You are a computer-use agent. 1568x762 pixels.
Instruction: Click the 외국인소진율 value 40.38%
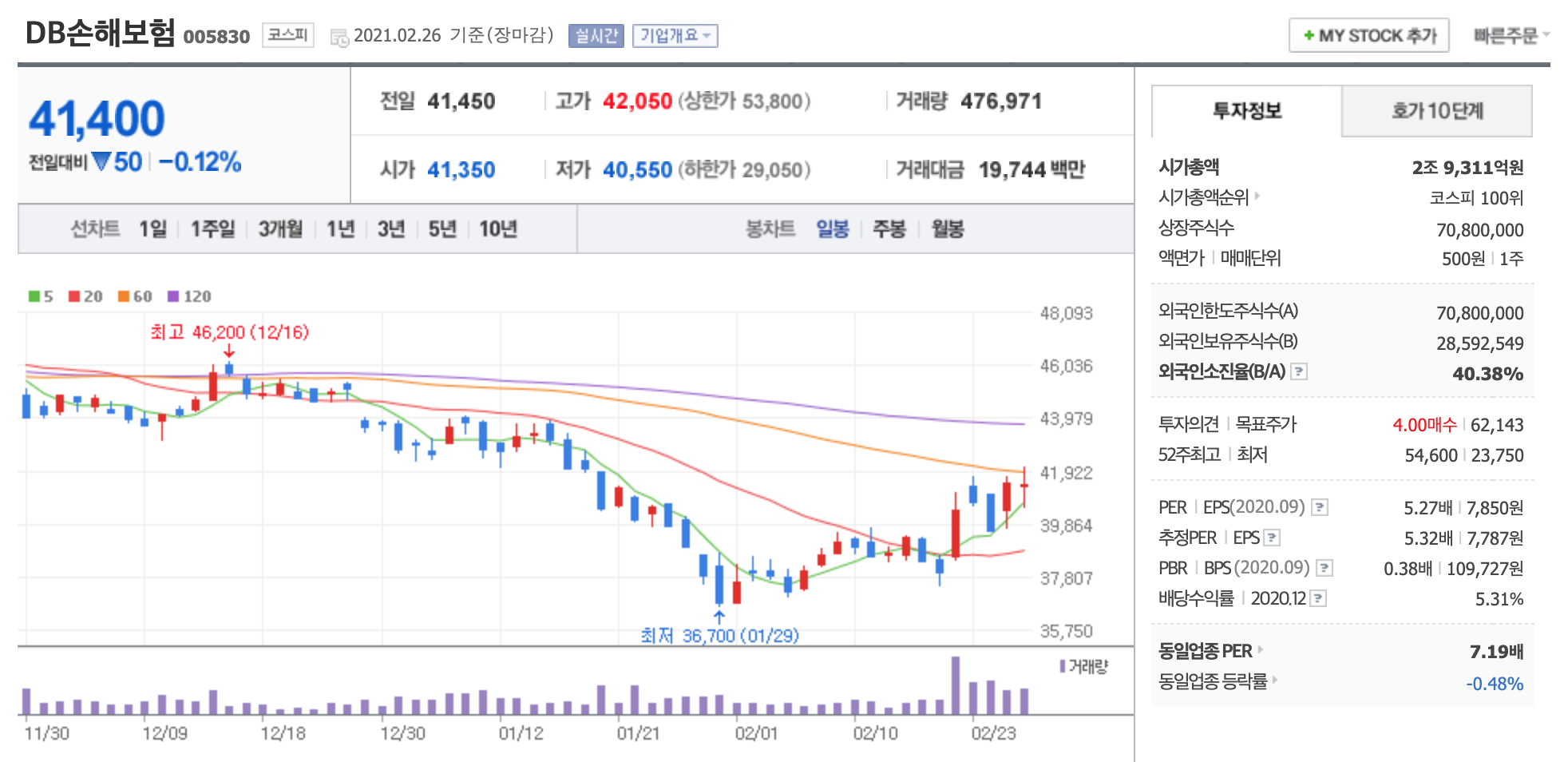click(x=1487, y=374)
